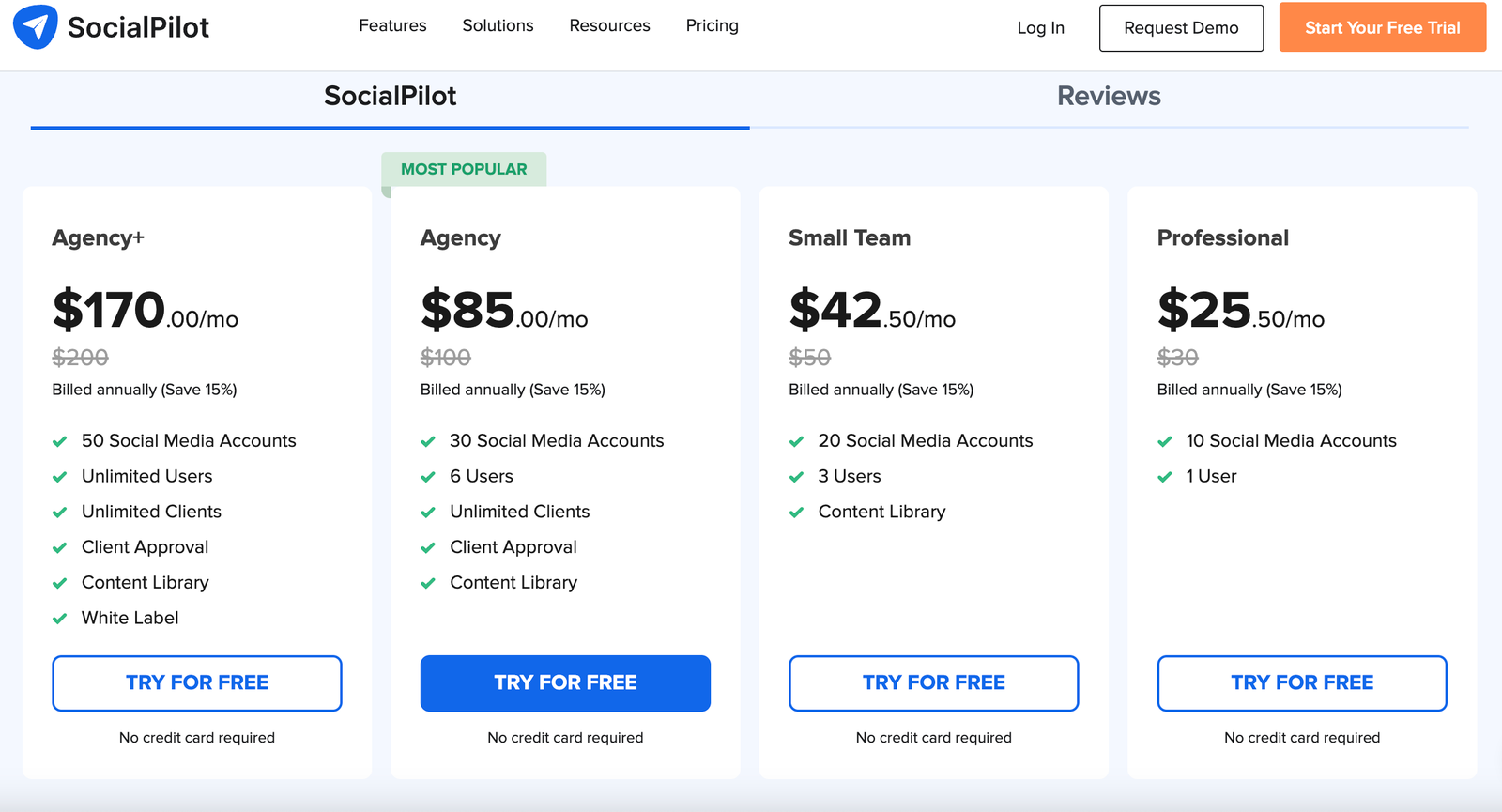Switch to the Reviews tab
The height and width of the screenshot is (812, 1502).
(1109, 97)
